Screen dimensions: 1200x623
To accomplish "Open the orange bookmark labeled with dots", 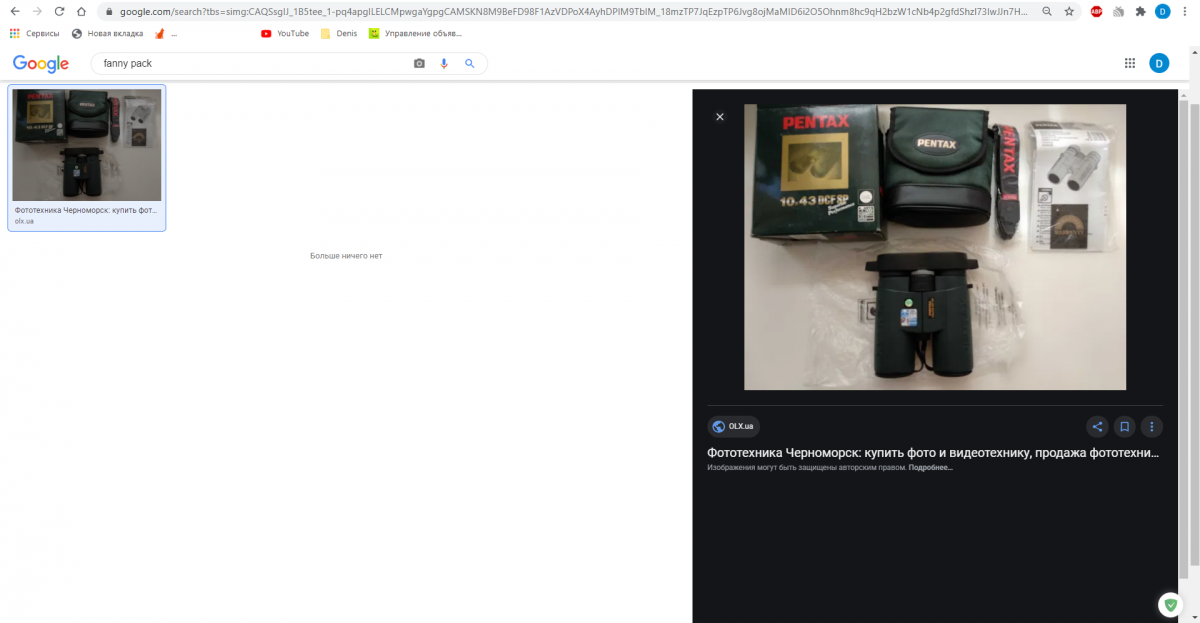I will (166, 33).
